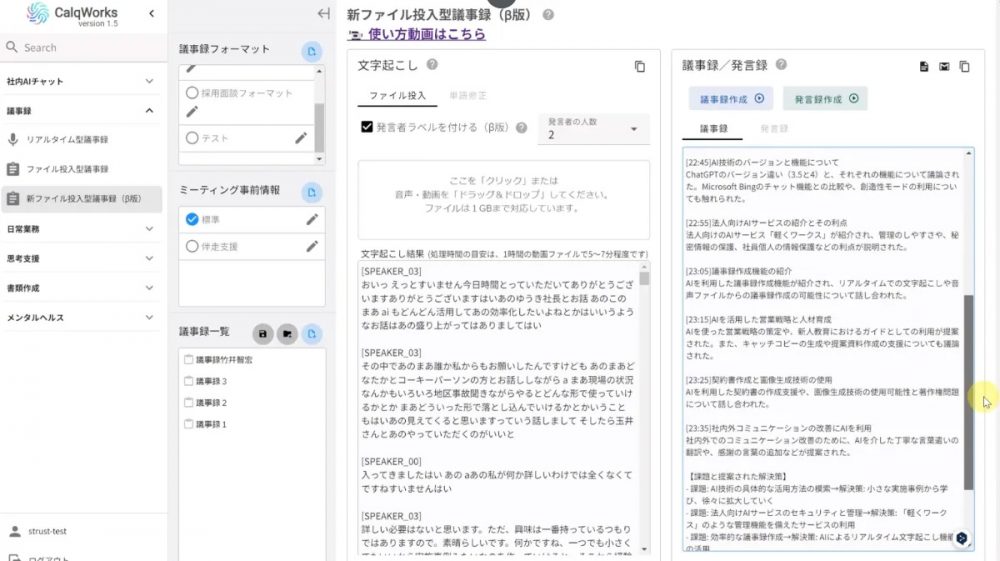Viewport: 1000px width, 561px height.
Task: Open the 発言者の人数 dropdown
Action: pyautogui.click(x=594, y=129)
